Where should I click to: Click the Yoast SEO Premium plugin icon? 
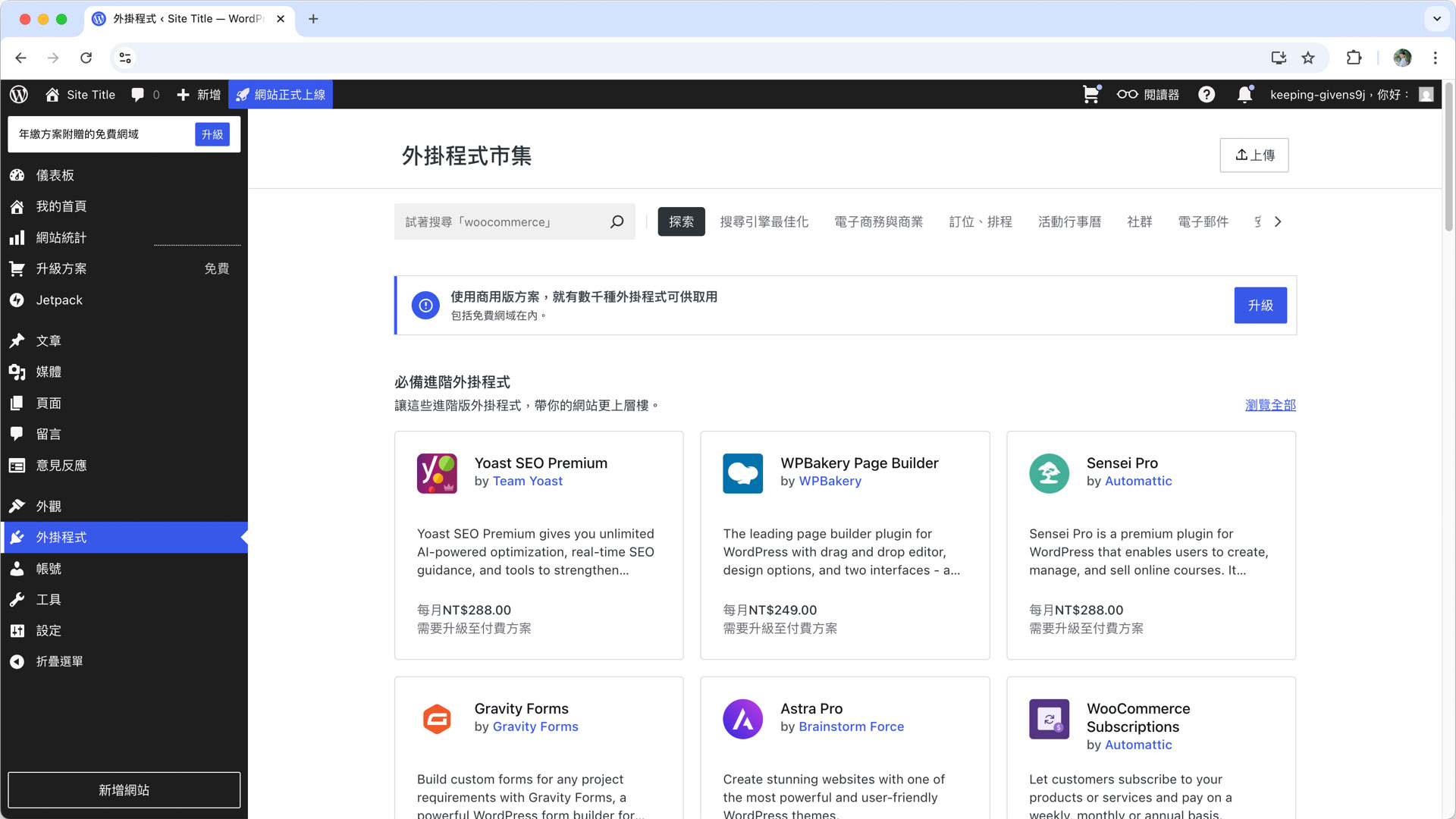pos(437,473)
